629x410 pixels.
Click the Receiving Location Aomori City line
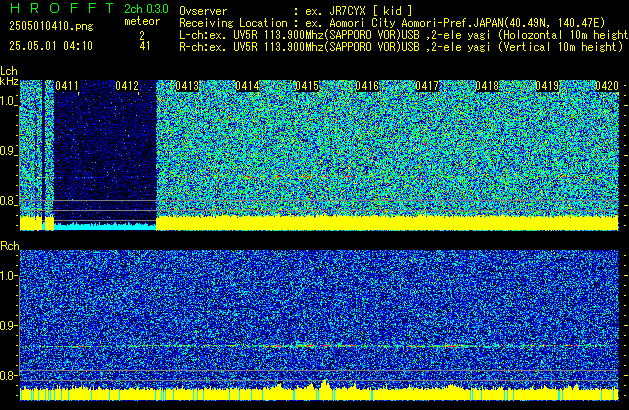click(x=392, y=23)
